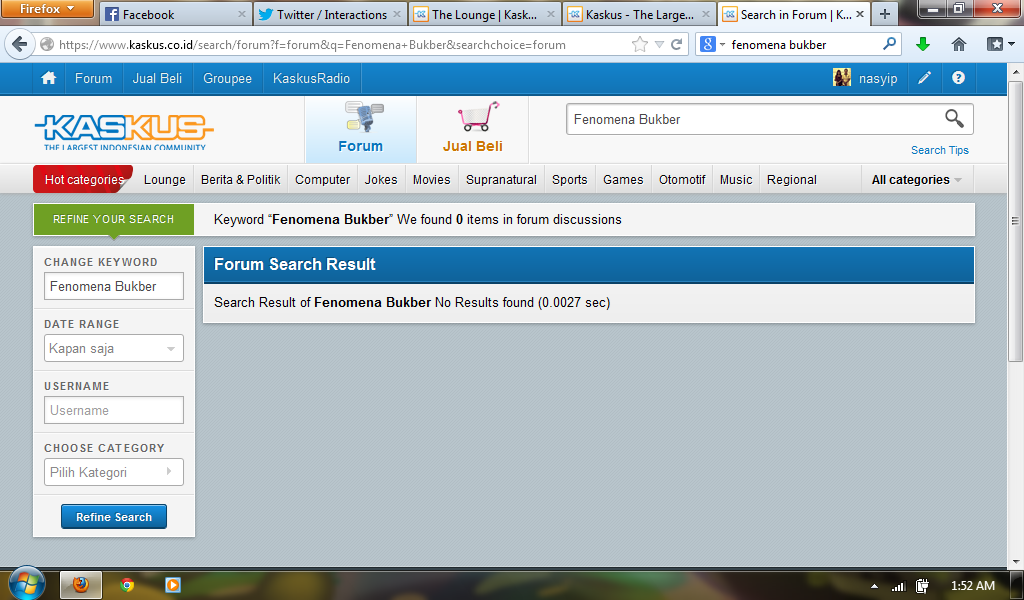Open the edit pencil icon near nasyip
The width and height of the screenshot is (1024, 600).
click(x=924, y=78)
